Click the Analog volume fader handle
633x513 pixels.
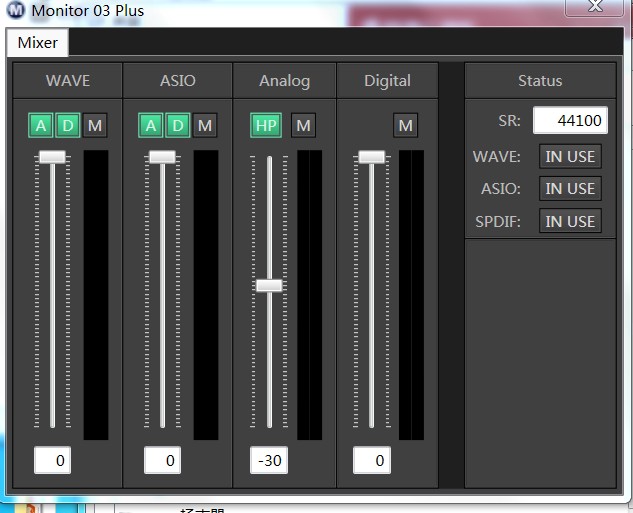[269, 285]
